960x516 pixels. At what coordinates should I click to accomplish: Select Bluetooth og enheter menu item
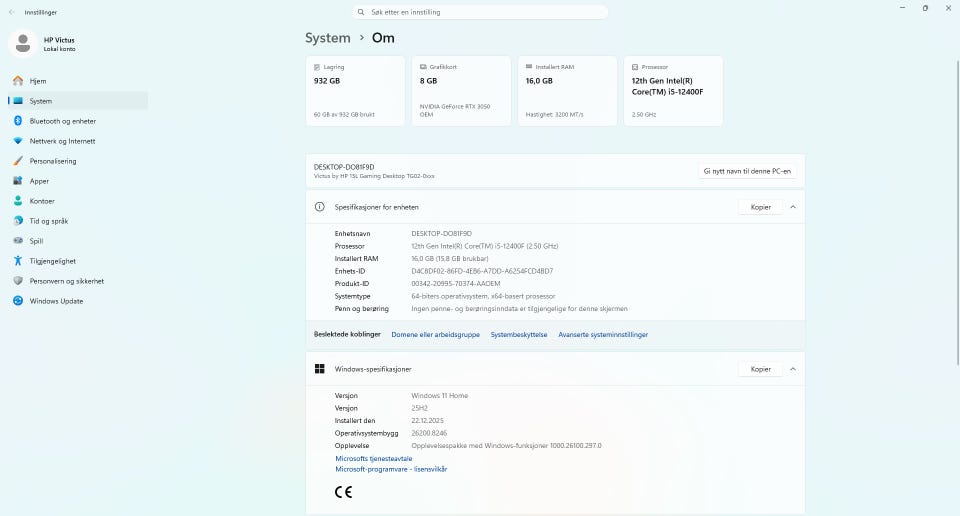(x=78, y=121)
